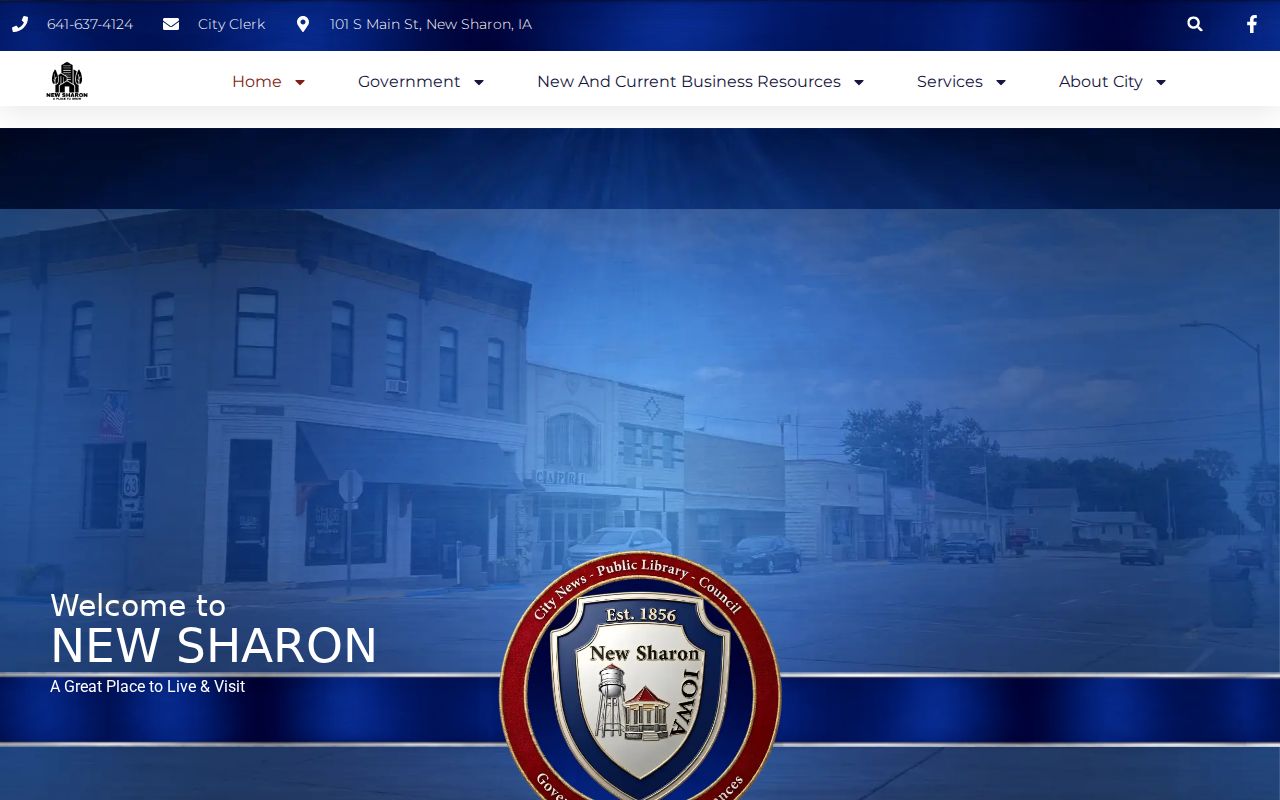The height and width of the screenshot is (800, 1280).
Task: Open the Government menu item
Action: (x=409, y=82)
